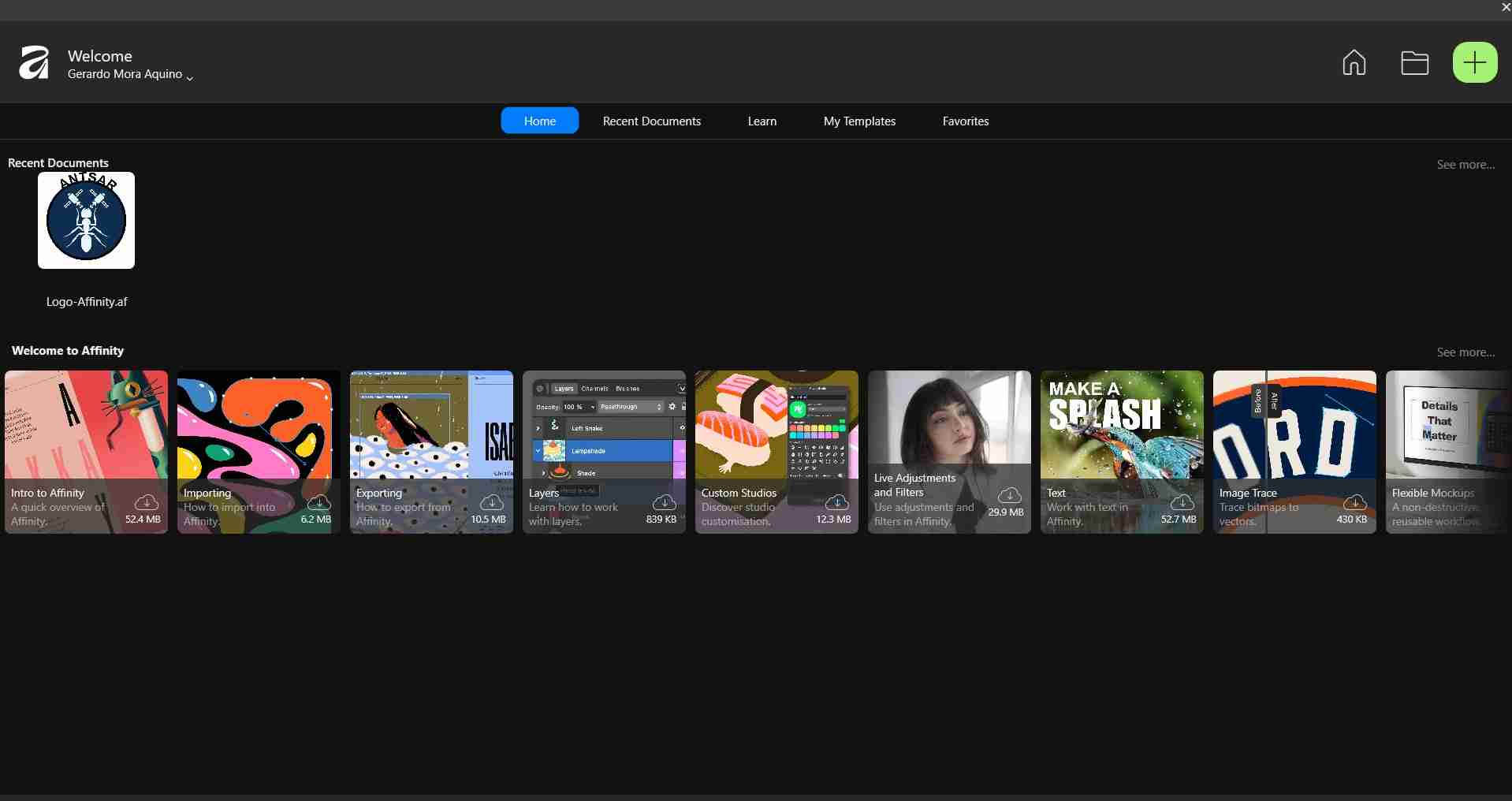1512x801 pixels.
Task: Open the Image Trace tutorial card
Action: point(1294,452)
